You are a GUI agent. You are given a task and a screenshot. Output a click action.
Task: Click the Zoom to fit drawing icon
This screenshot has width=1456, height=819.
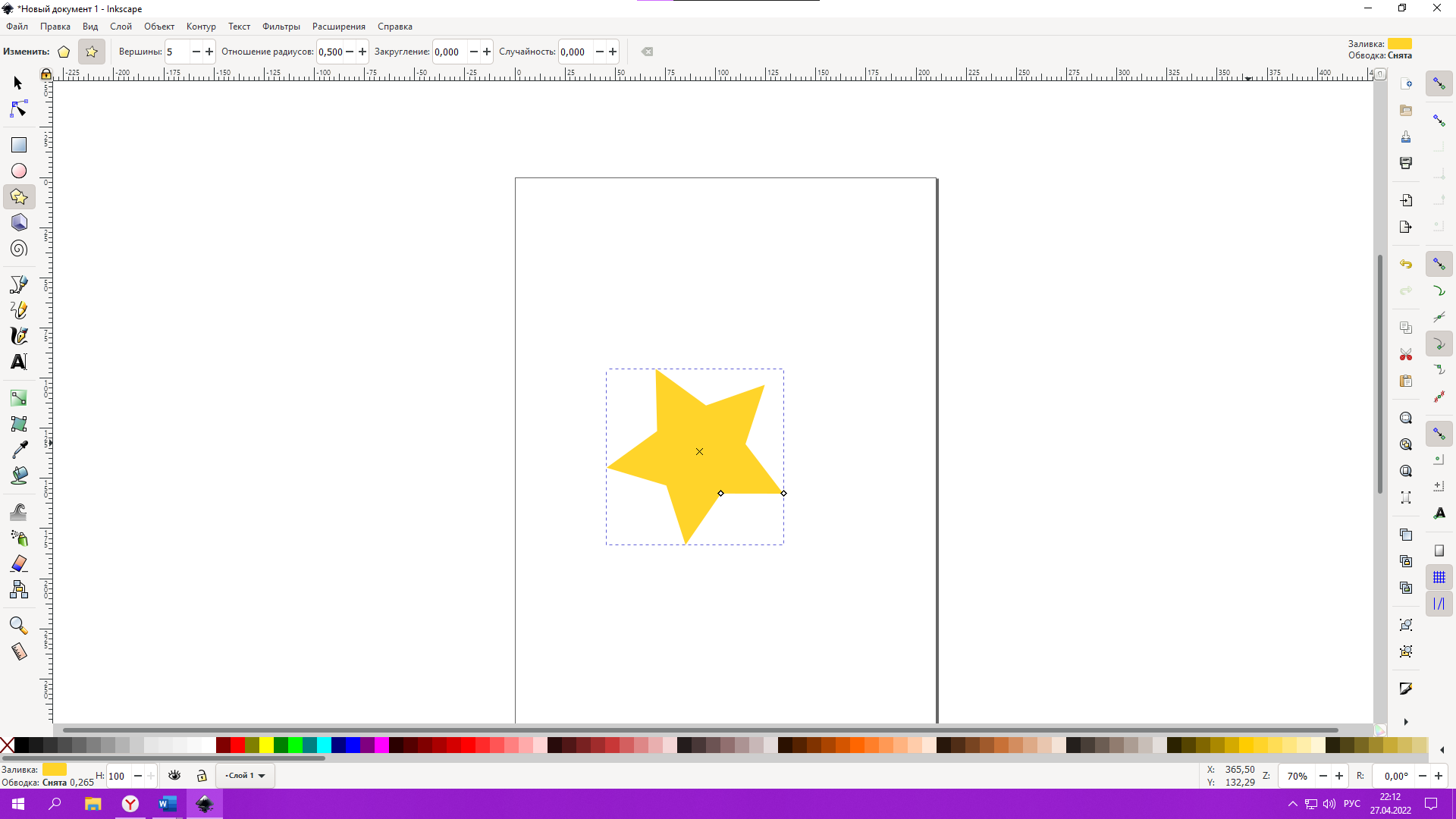click(x=1406, y=444)
